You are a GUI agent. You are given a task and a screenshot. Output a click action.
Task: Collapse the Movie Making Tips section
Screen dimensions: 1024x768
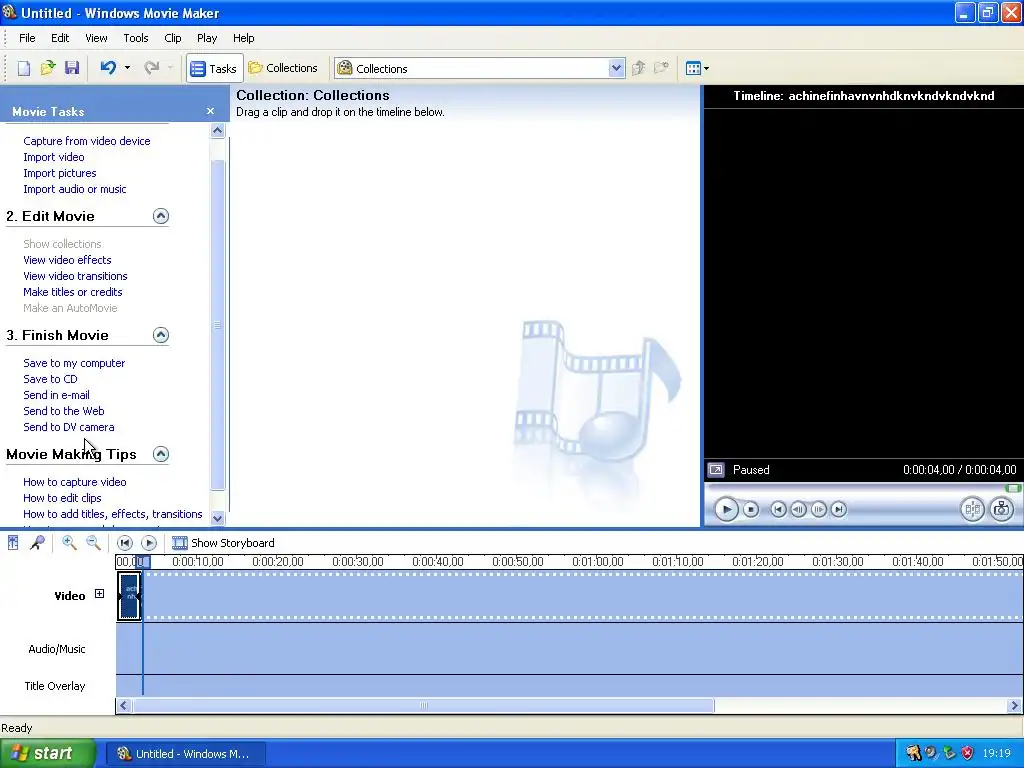pyautogui.click(x=161, y=454)
